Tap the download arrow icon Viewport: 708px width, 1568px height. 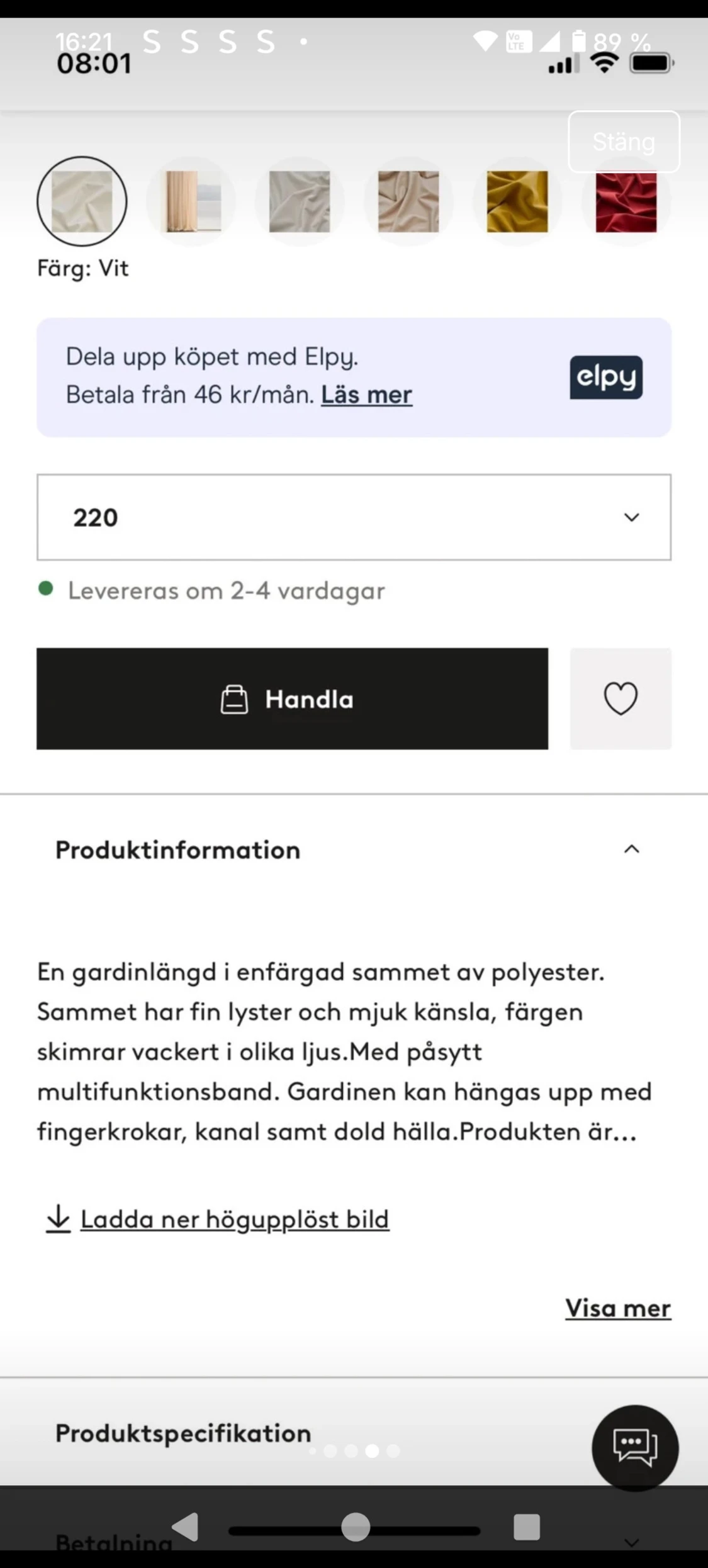58,1219
